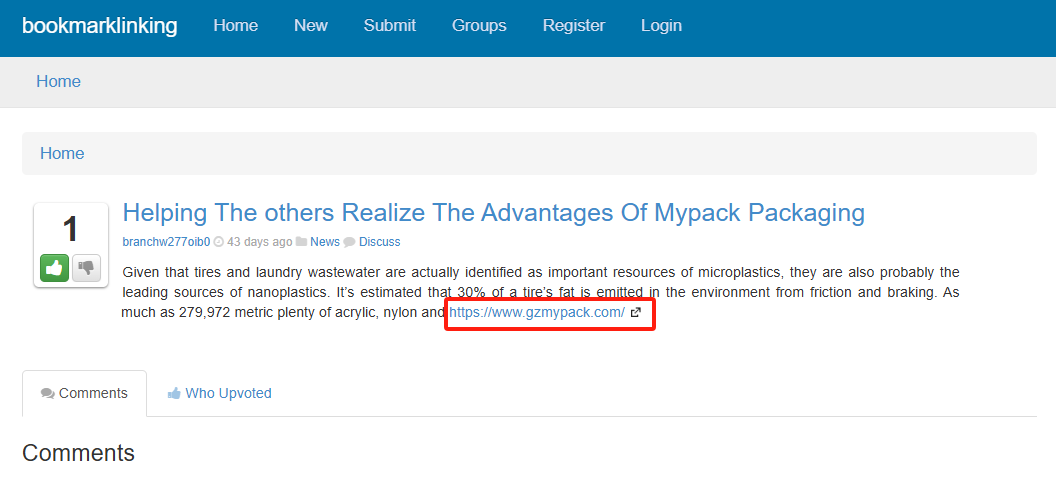Click the '43 days ago' timestamp
Screen dimensions: 1056x478
click(260, 242)
